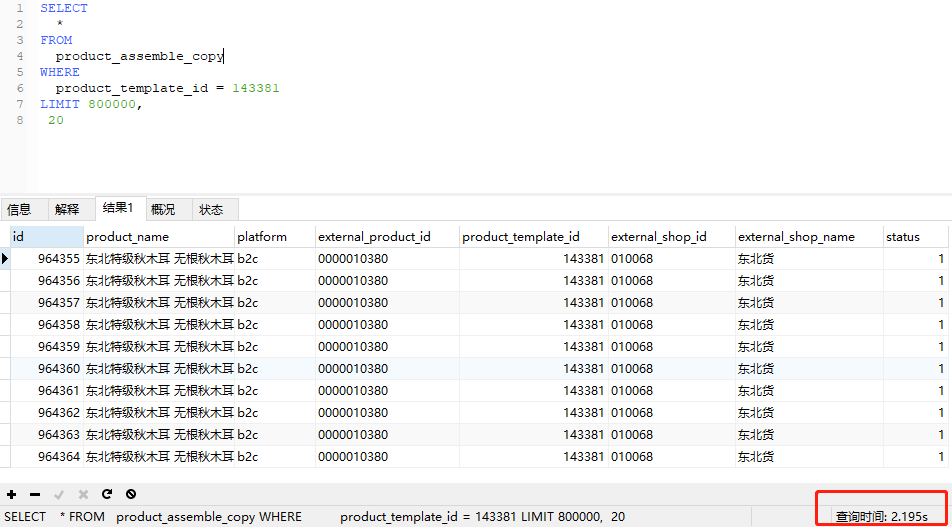Viewport: 952px width, 527px height.
Task: Select the current row indicator arrow
Action: click(5, 259)
